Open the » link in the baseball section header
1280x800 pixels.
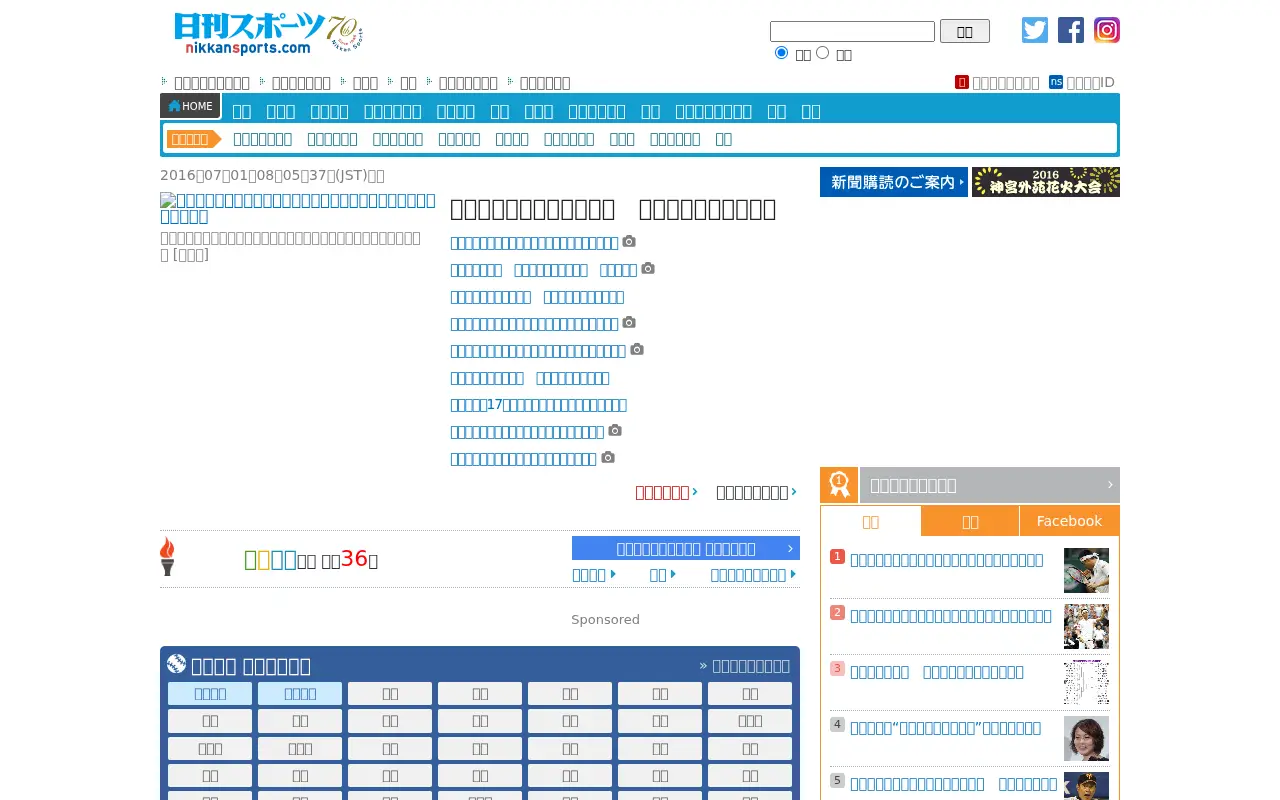tap(744, 665)
